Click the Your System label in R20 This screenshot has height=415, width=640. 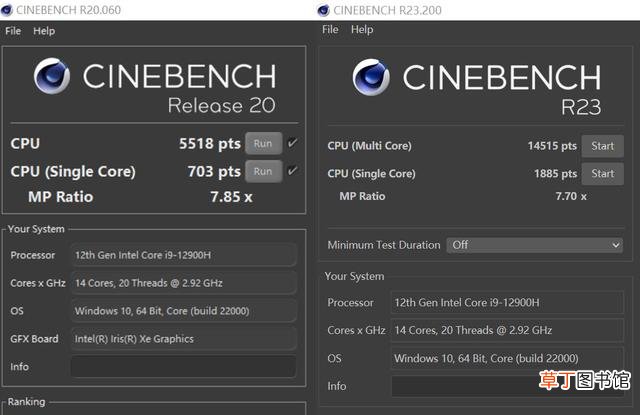36,229
